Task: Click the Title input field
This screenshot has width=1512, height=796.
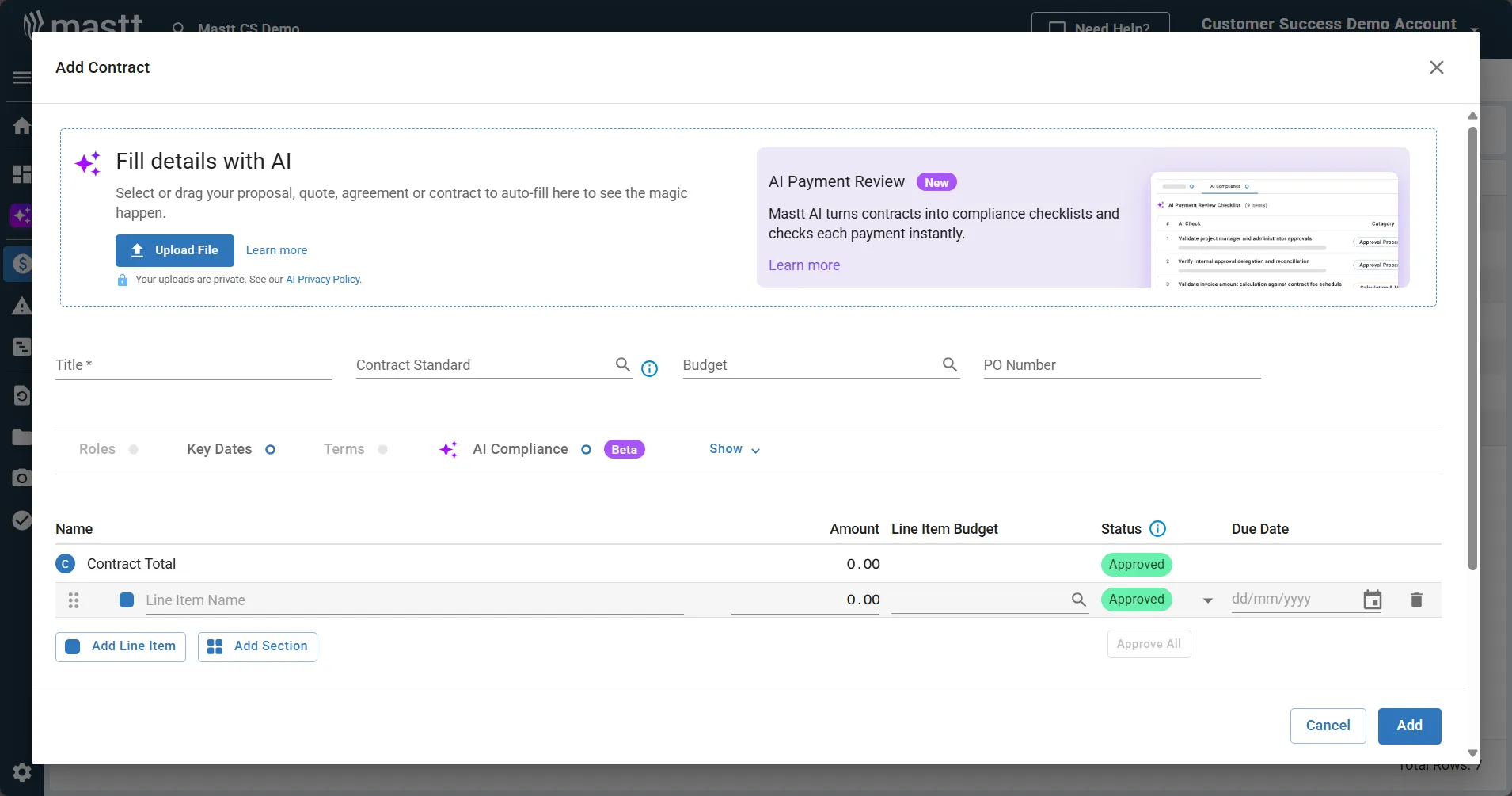Action: (x=194, y=365)
